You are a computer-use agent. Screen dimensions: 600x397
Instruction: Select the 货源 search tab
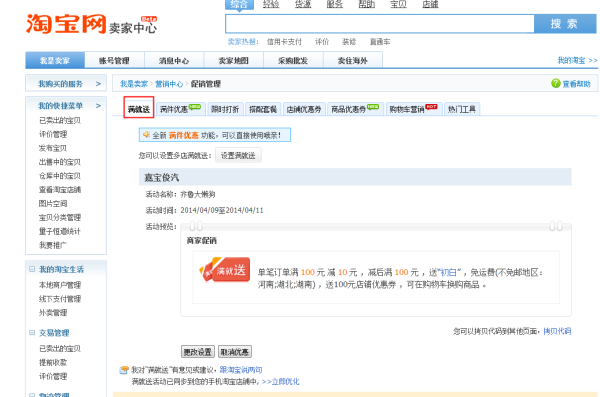(303, 5)
